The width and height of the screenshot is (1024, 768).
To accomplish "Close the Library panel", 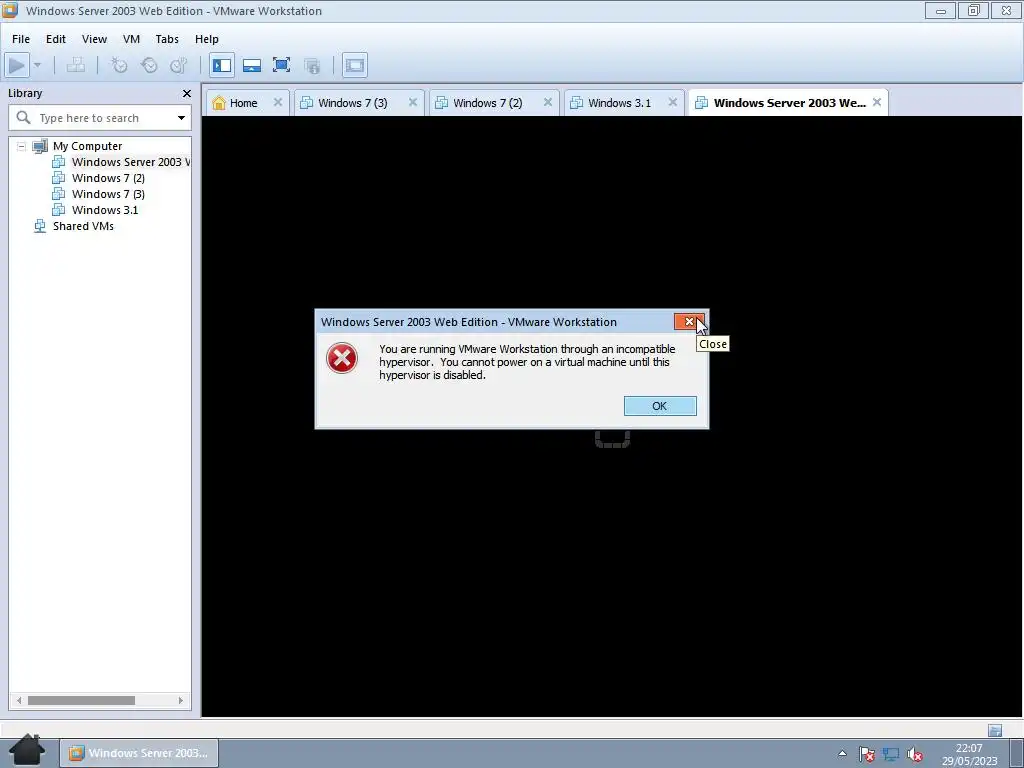I will point(187,93).
